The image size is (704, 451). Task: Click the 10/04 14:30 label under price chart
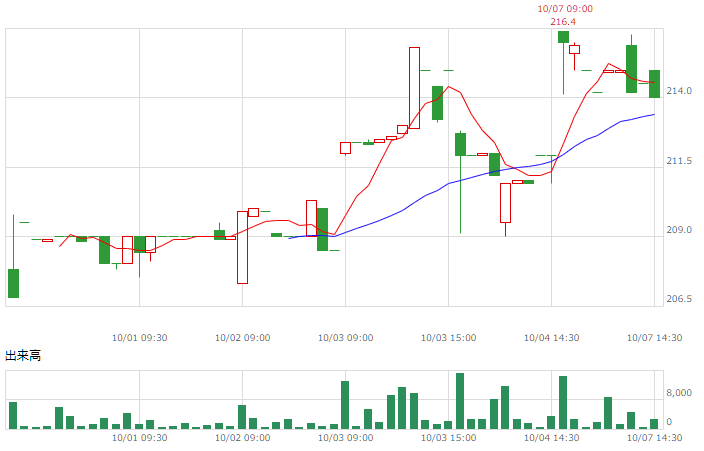(551, 338)
